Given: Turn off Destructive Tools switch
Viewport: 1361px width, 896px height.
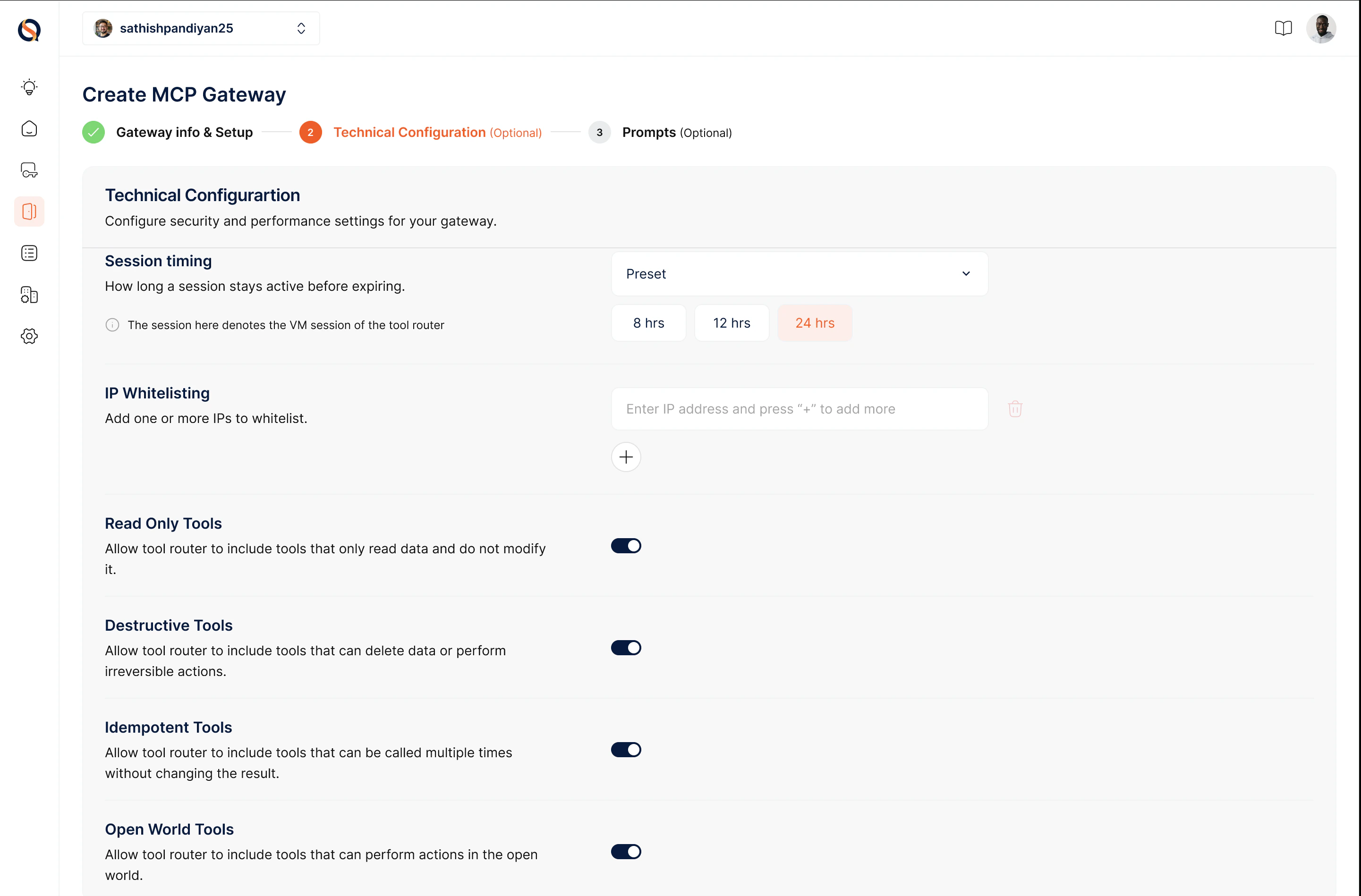Looking at the screenshot, I should 626,648.
